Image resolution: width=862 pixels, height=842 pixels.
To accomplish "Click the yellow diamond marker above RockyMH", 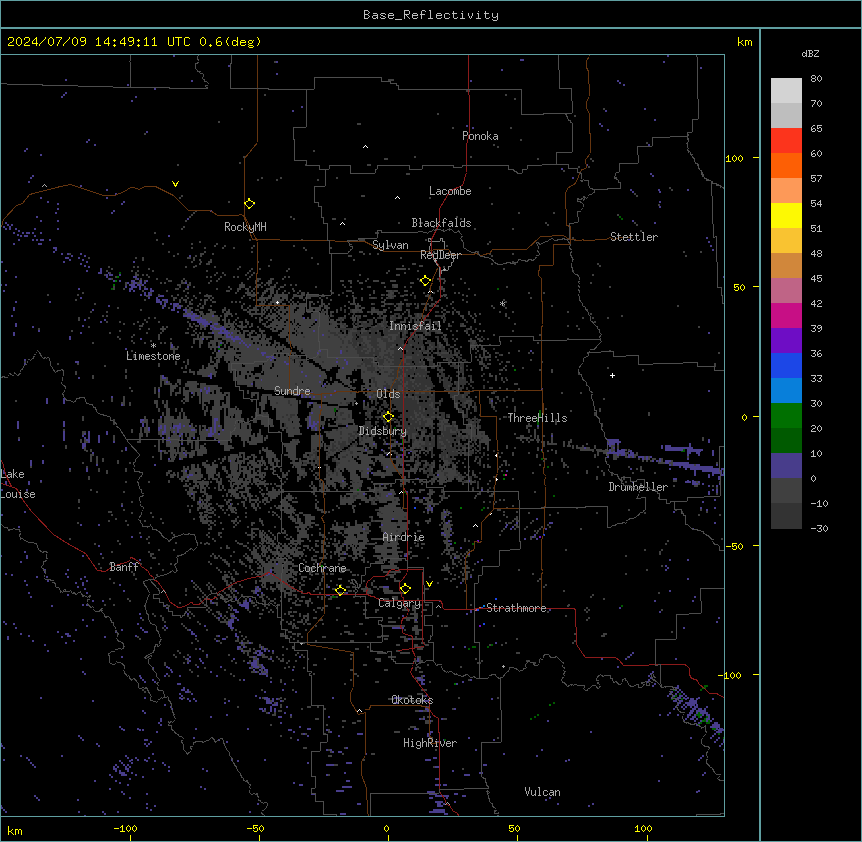I will (x=250, y=204).
